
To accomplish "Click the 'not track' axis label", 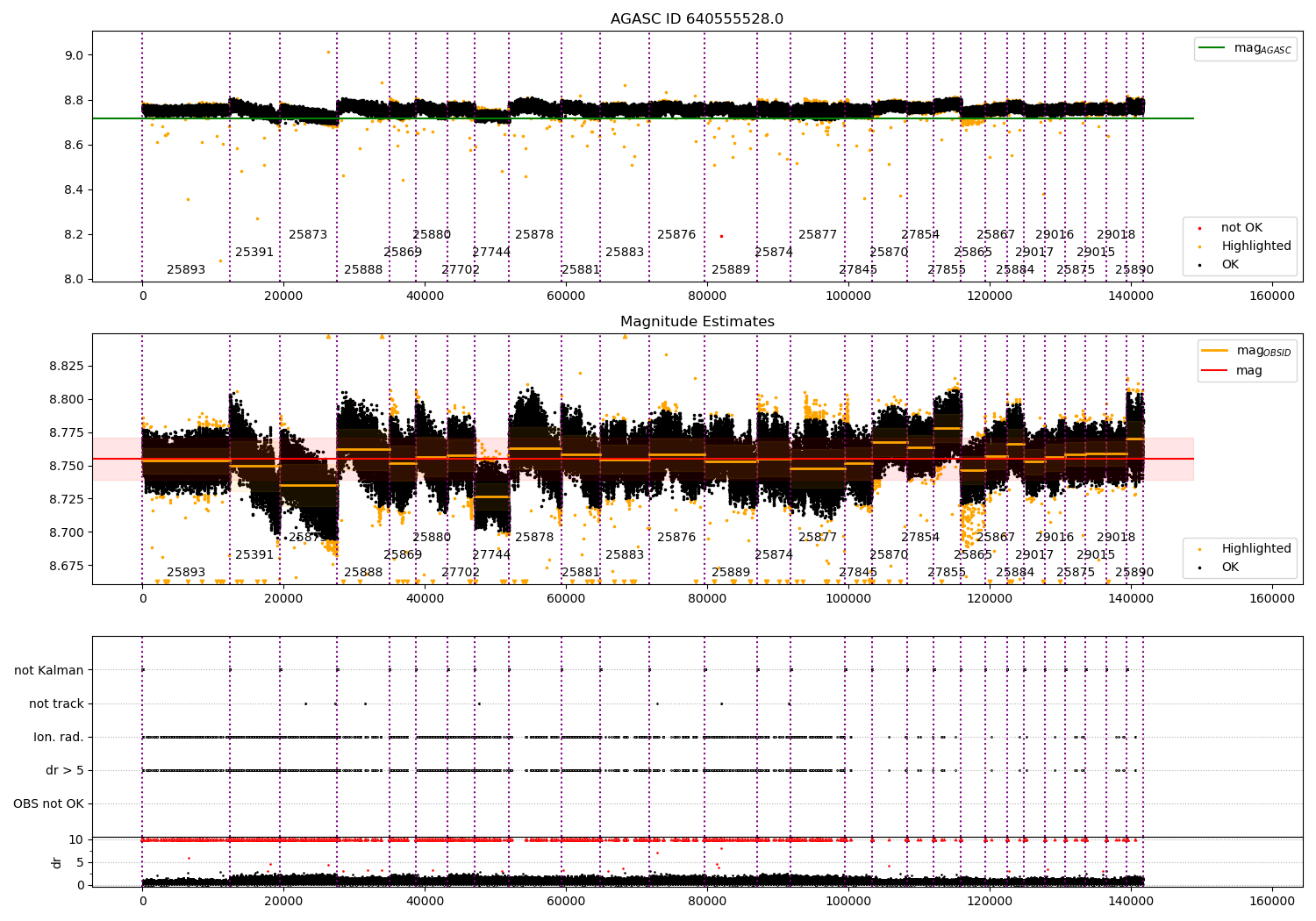I will [x=56, y=704].
